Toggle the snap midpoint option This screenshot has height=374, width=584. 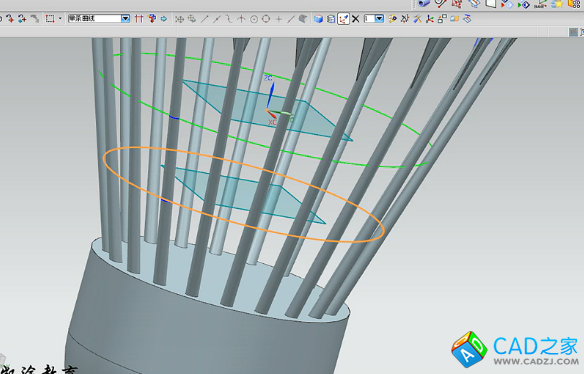click(217, 19)
